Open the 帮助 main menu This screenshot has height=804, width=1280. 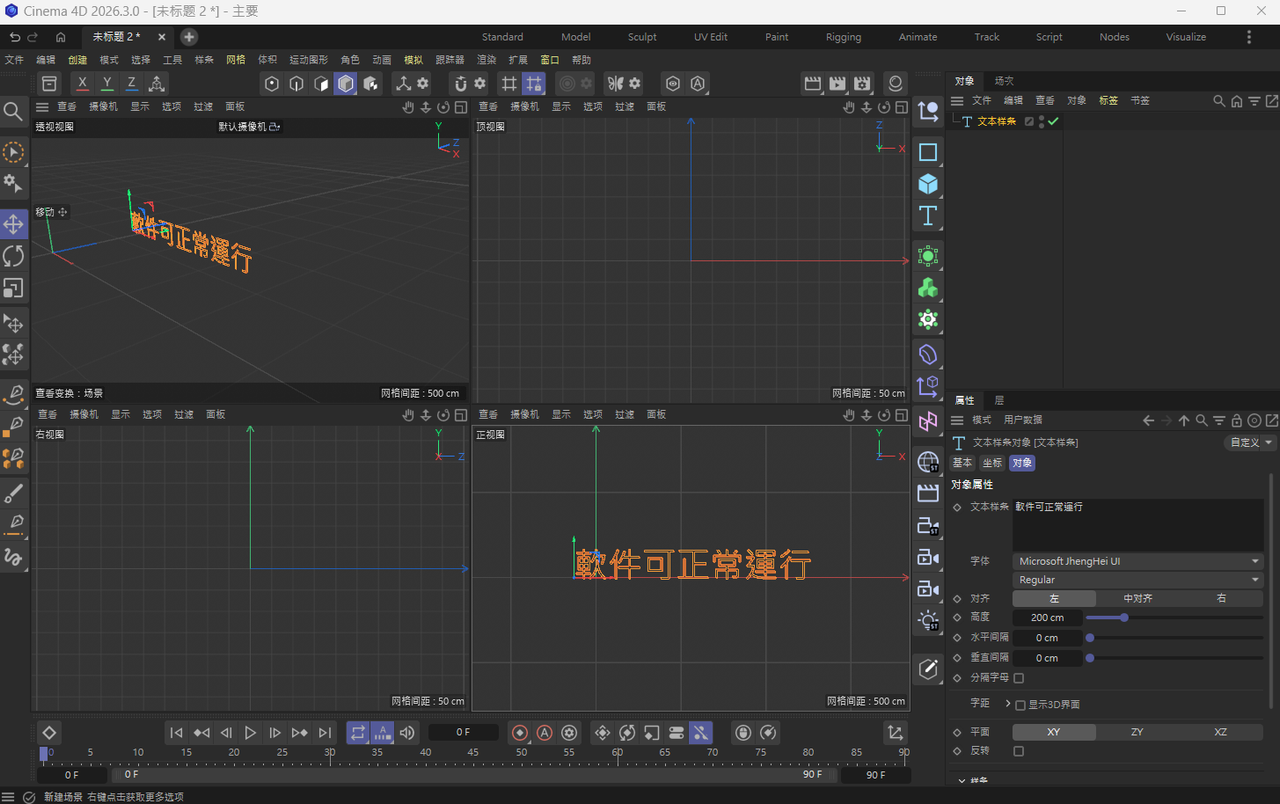[581, 60]
